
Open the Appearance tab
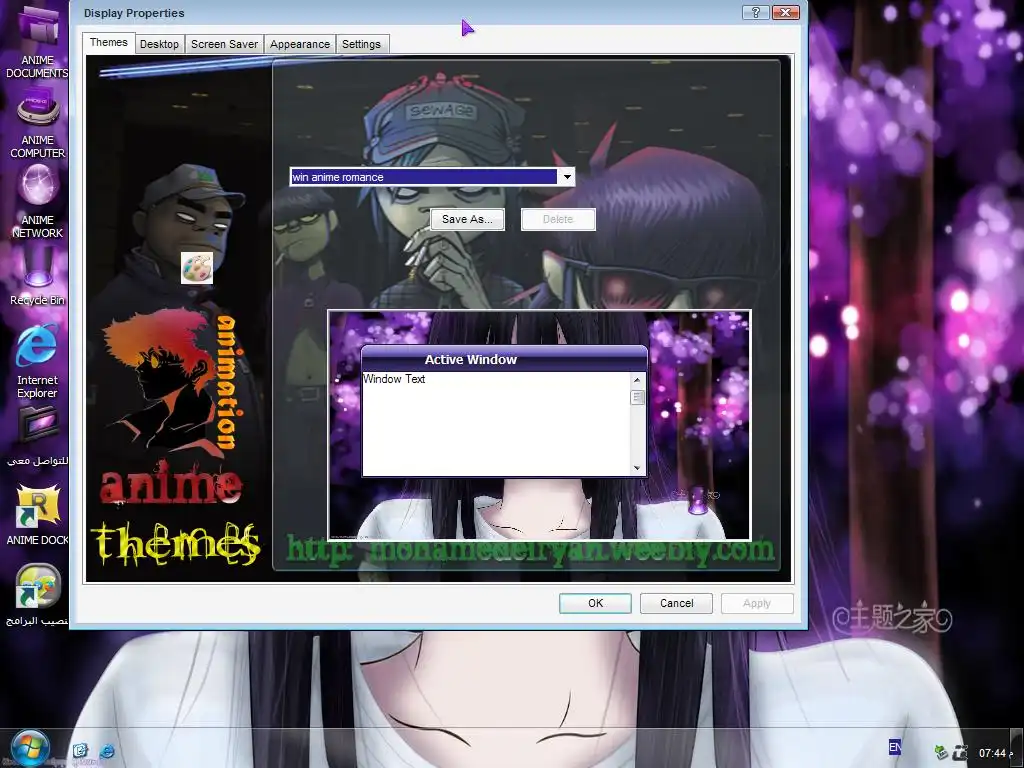pos(300,44)
